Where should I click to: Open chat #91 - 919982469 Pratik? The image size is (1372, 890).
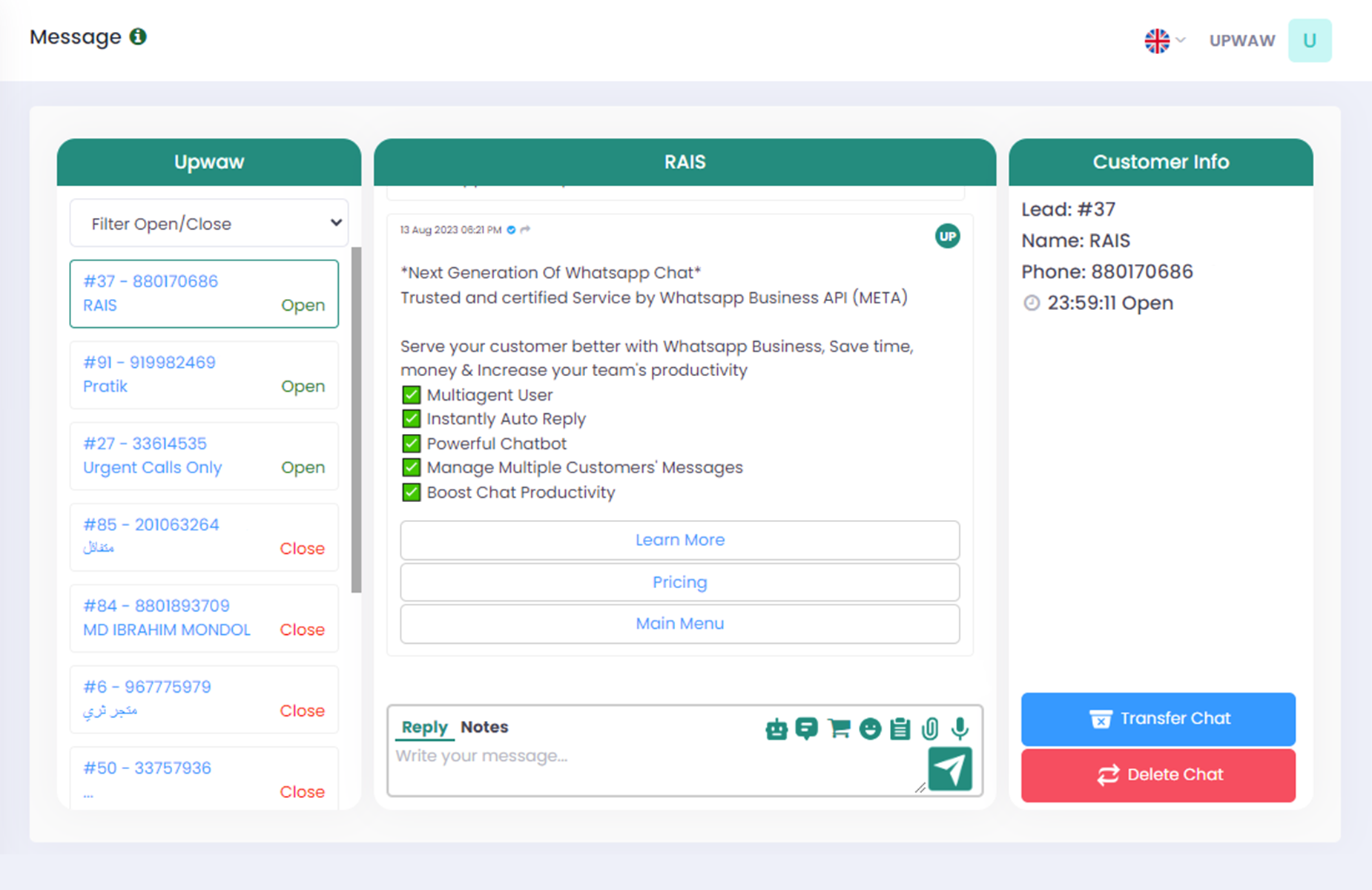point(204,375)
